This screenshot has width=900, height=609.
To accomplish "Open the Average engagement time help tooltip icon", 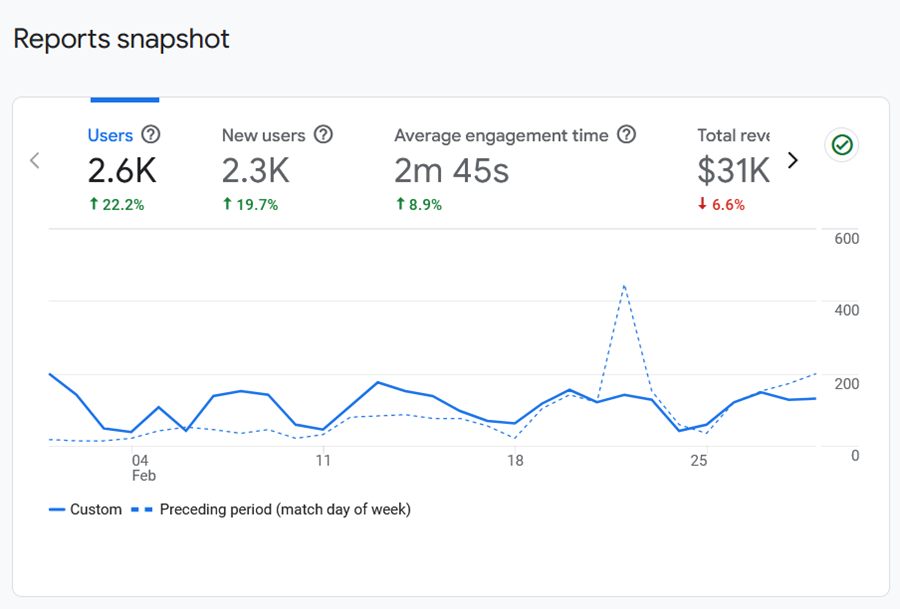I will coord(626,135).
